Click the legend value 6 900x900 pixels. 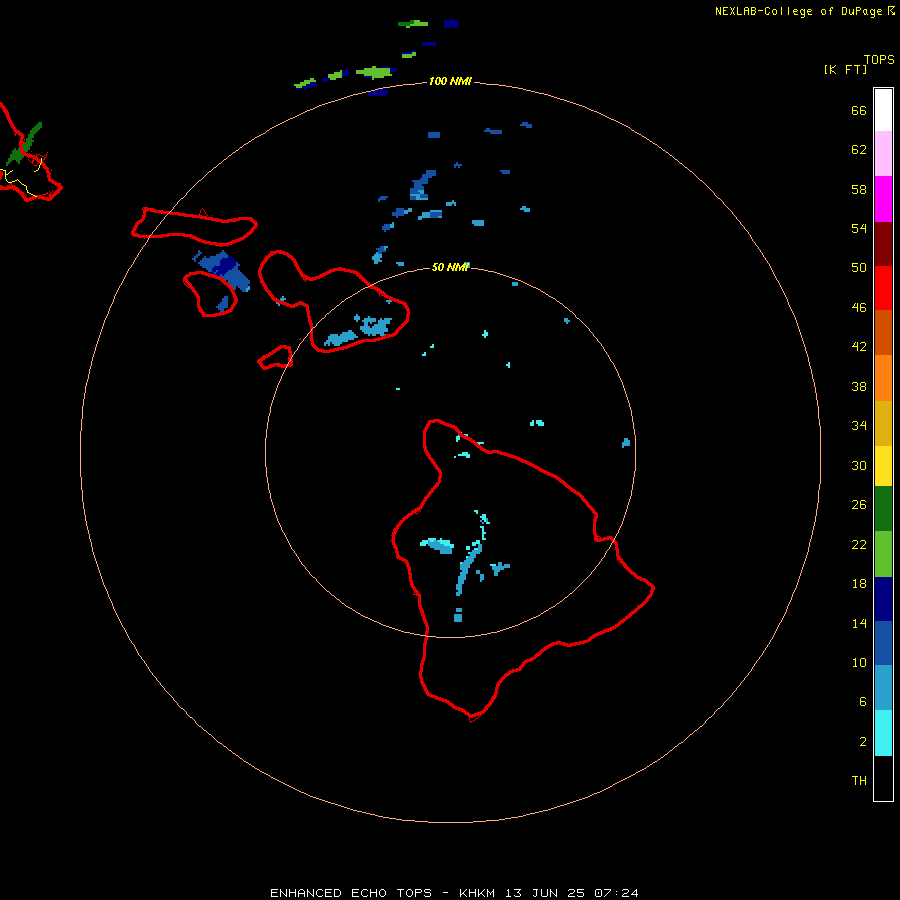[863, 702]
